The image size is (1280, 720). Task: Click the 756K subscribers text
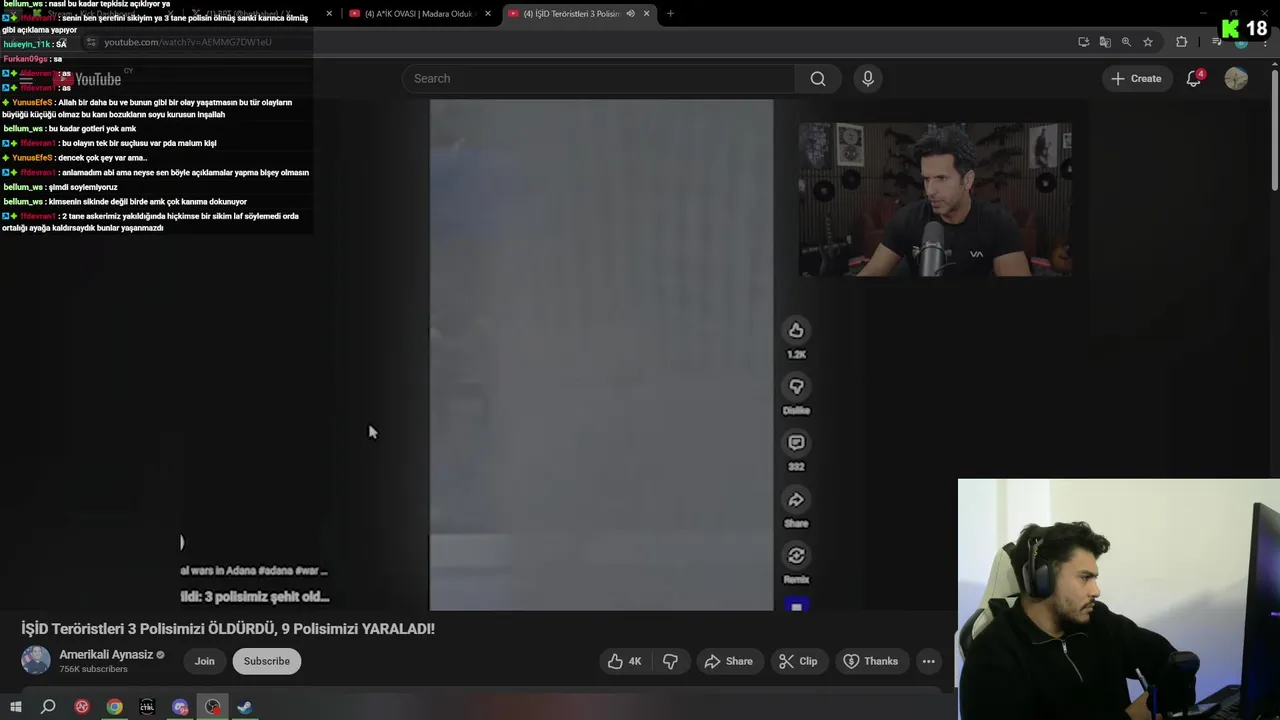[x=93, y=669]
